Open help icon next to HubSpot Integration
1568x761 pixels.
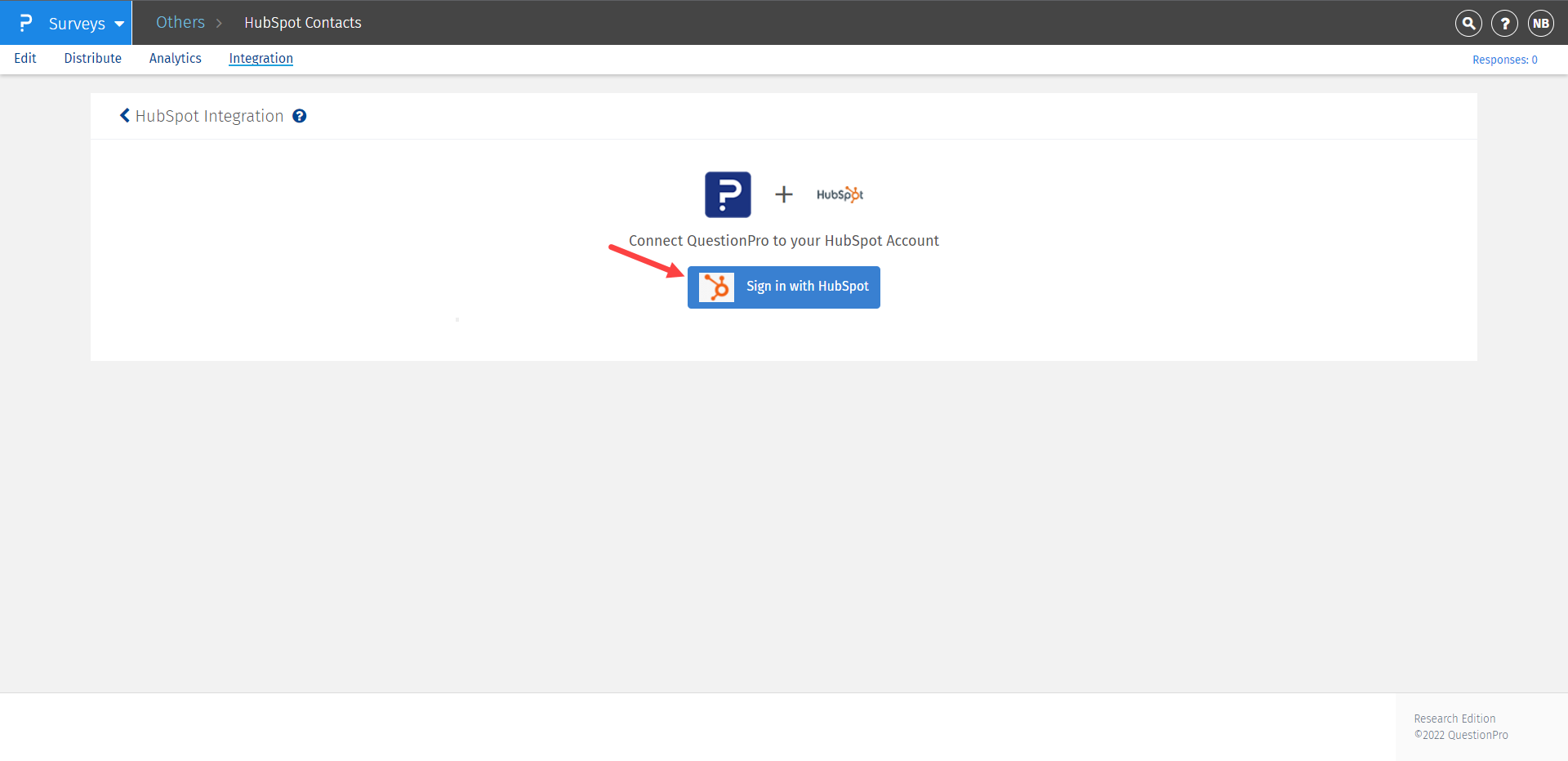[x=300, y=116]
